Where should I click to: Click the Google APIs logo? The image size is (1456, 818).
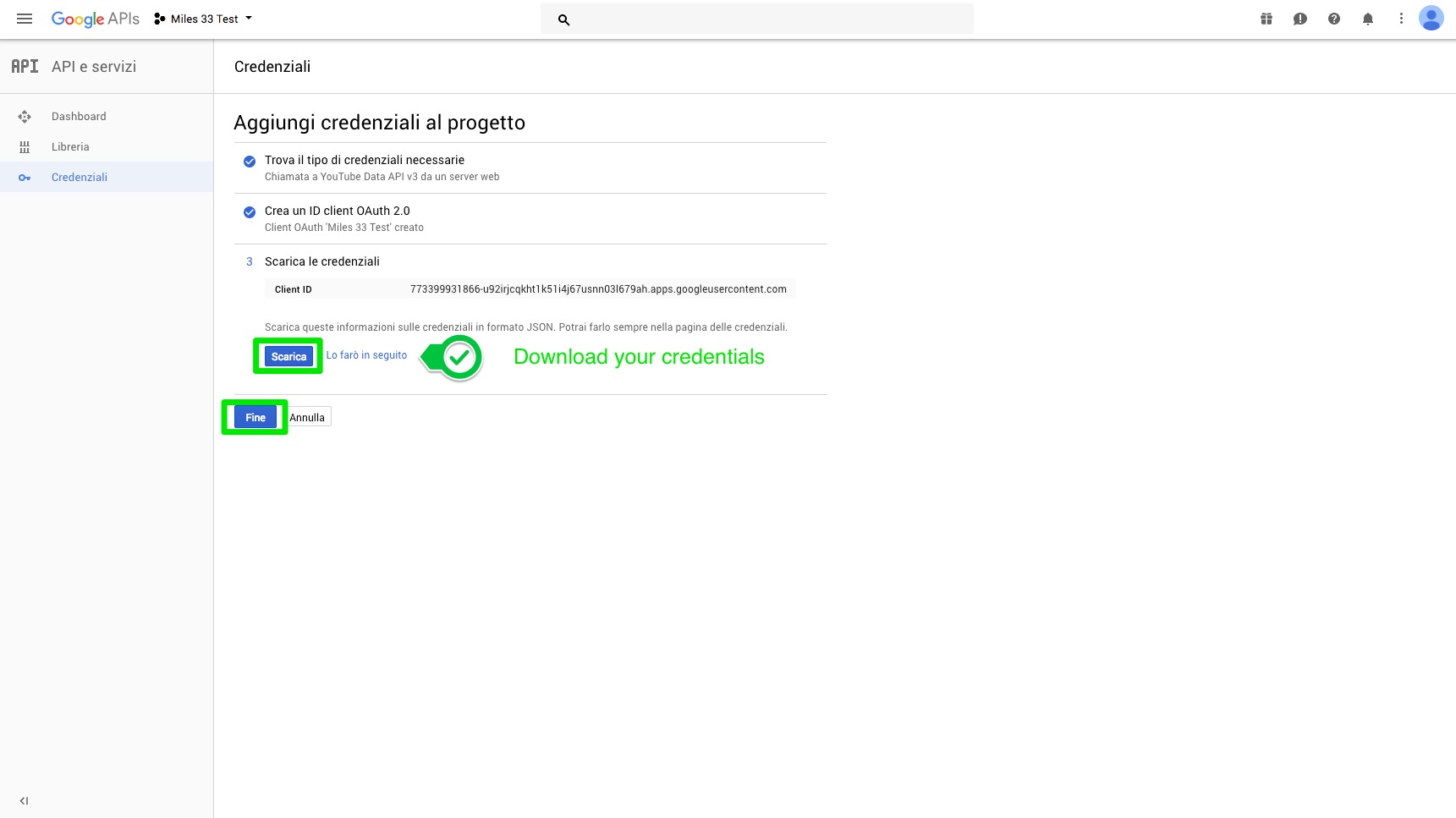pos(95,19)
